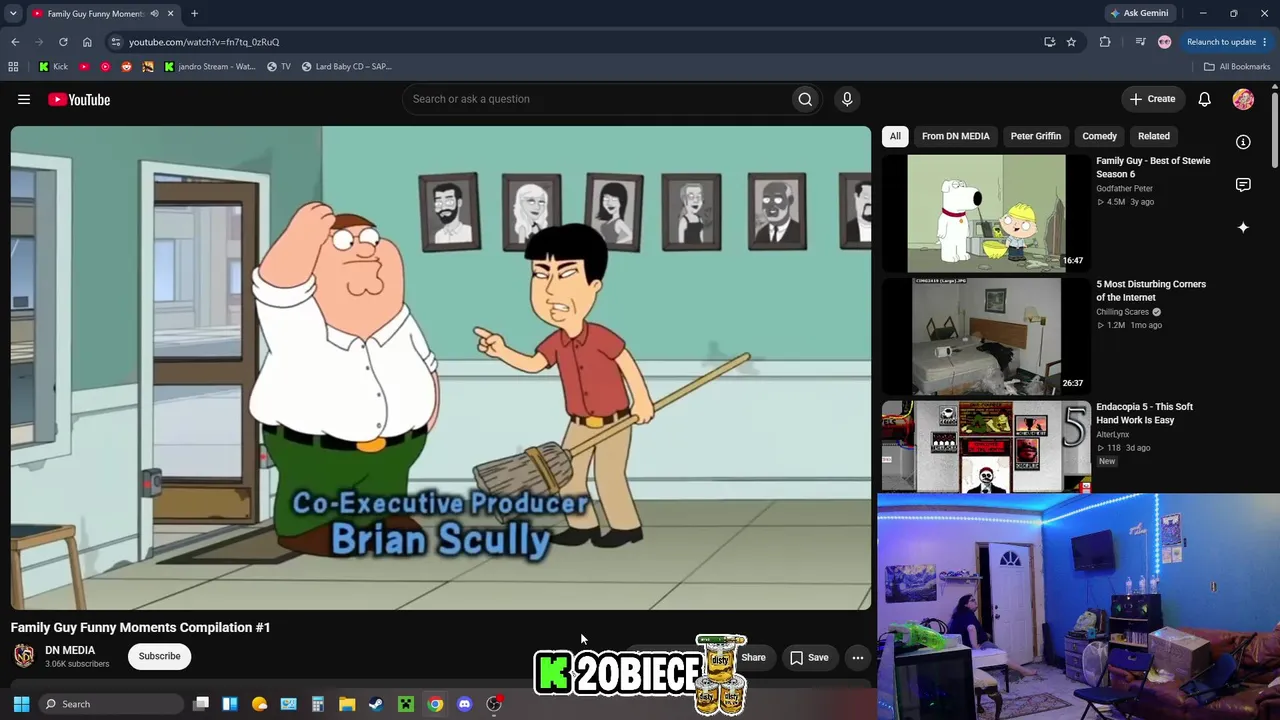Open a new browser tab

pos(194,14)
